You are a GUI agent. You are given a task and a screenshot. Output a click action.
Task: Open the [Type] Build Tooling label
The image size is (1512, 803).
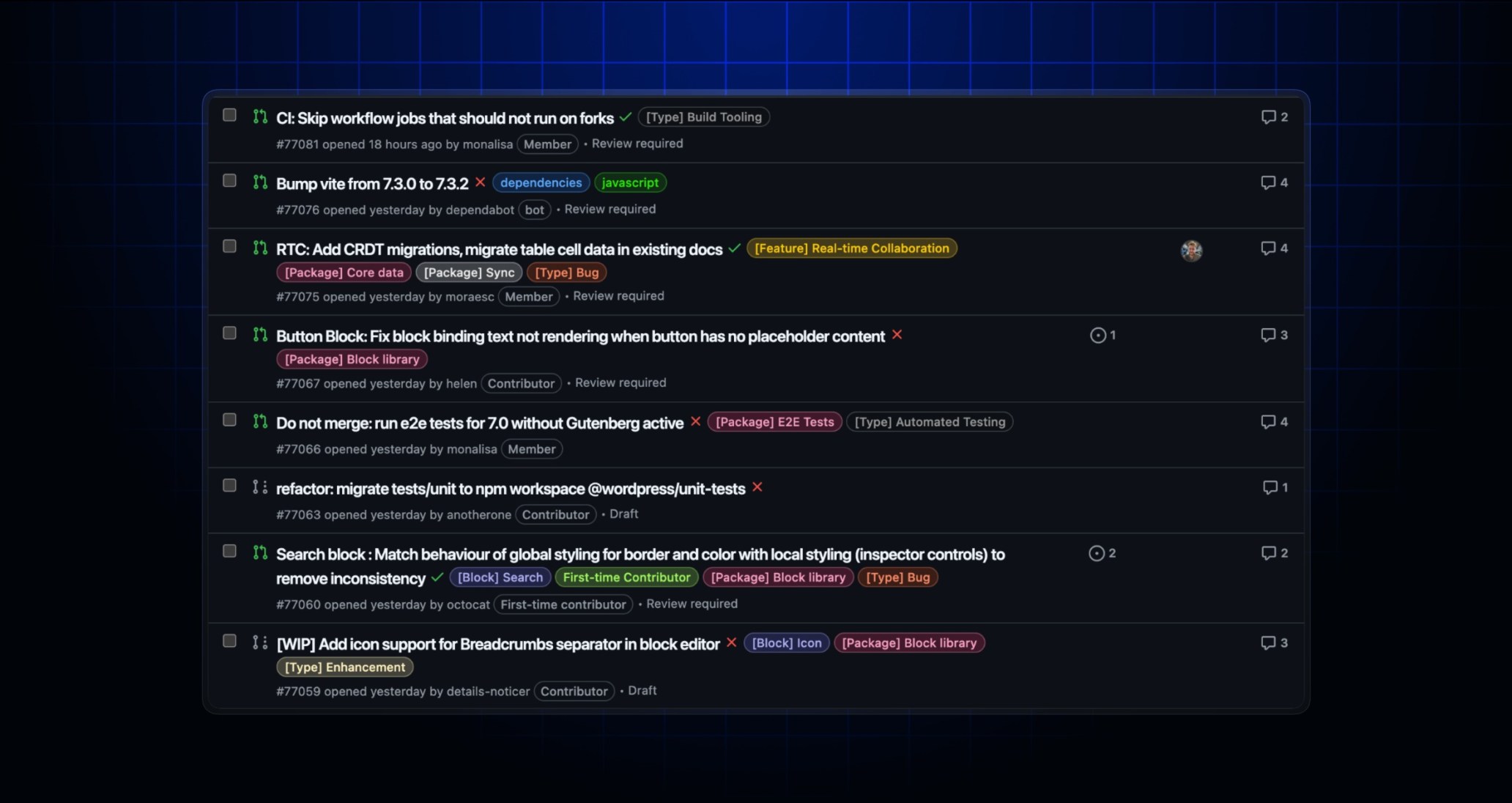[x=703, y=116]
